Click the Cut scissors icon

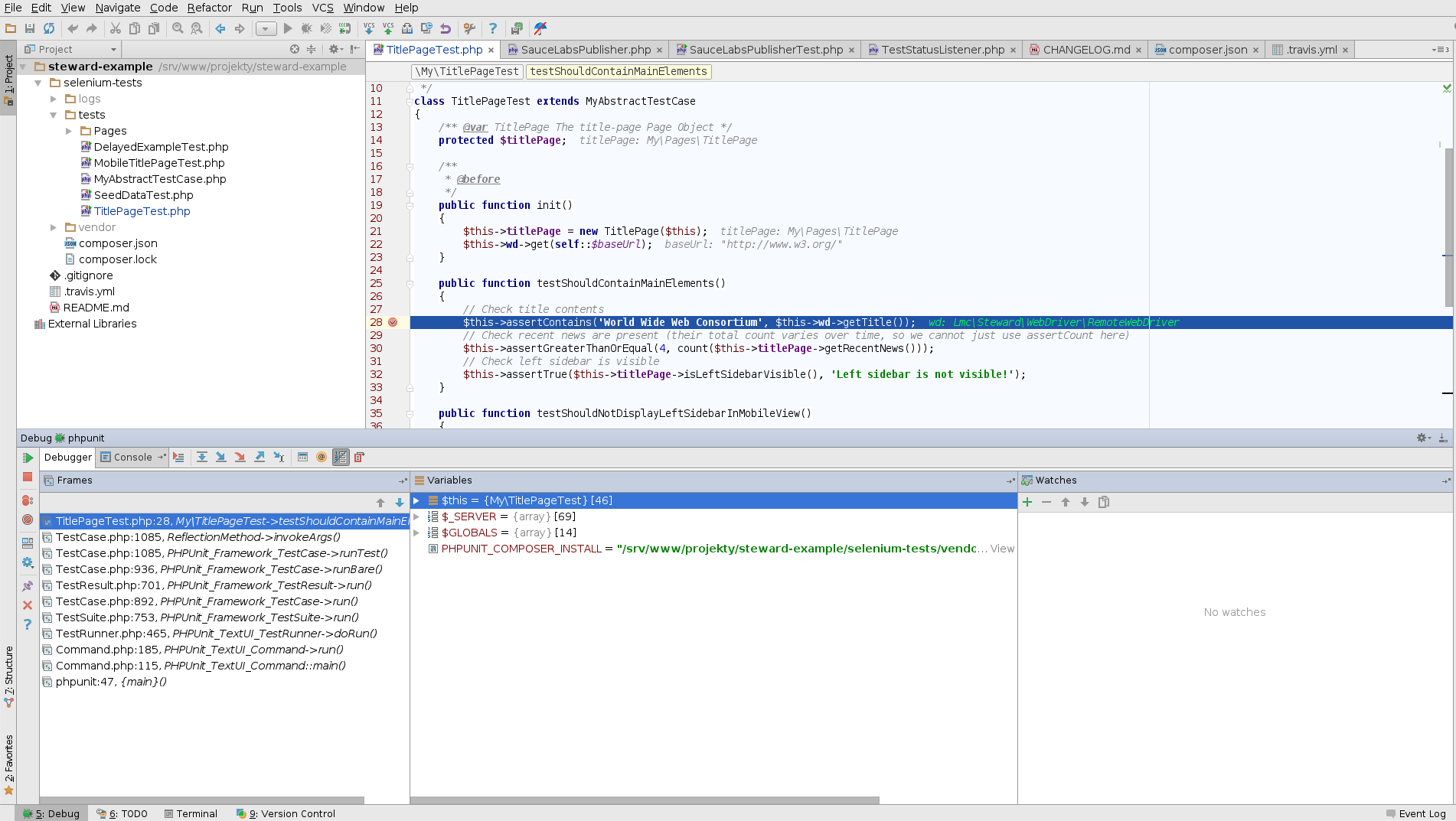pyautogui.click(x=116, y=28)
